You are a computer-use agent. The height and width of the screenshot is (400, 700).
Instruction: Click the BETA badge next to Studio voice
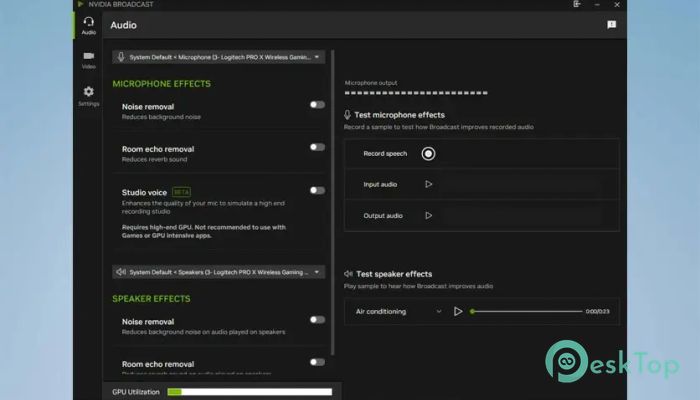click(x=181, y=192)
